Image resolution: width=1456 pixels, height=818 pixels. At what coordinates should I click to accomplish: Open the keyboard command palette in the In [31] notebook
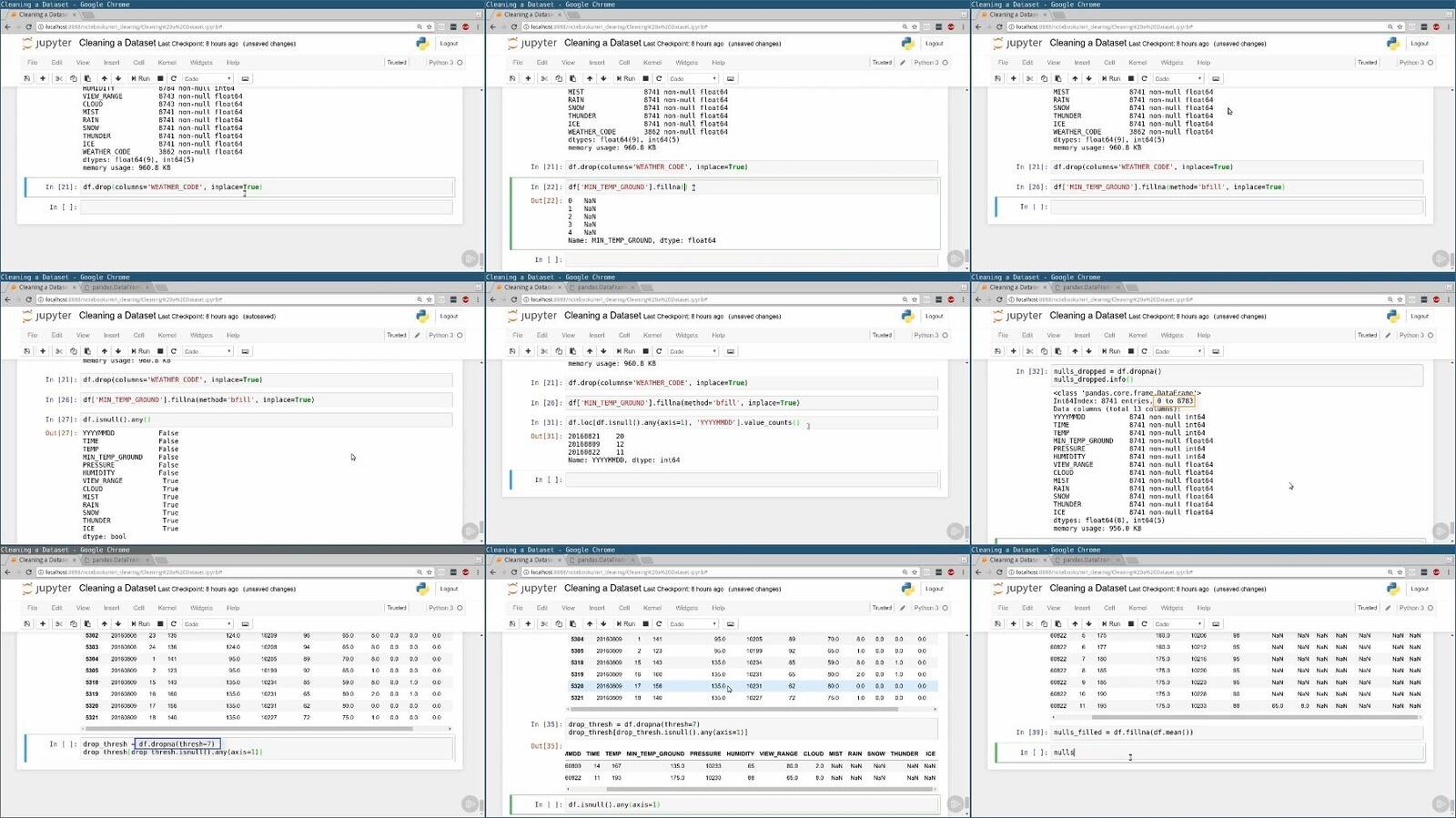(730, 351)
